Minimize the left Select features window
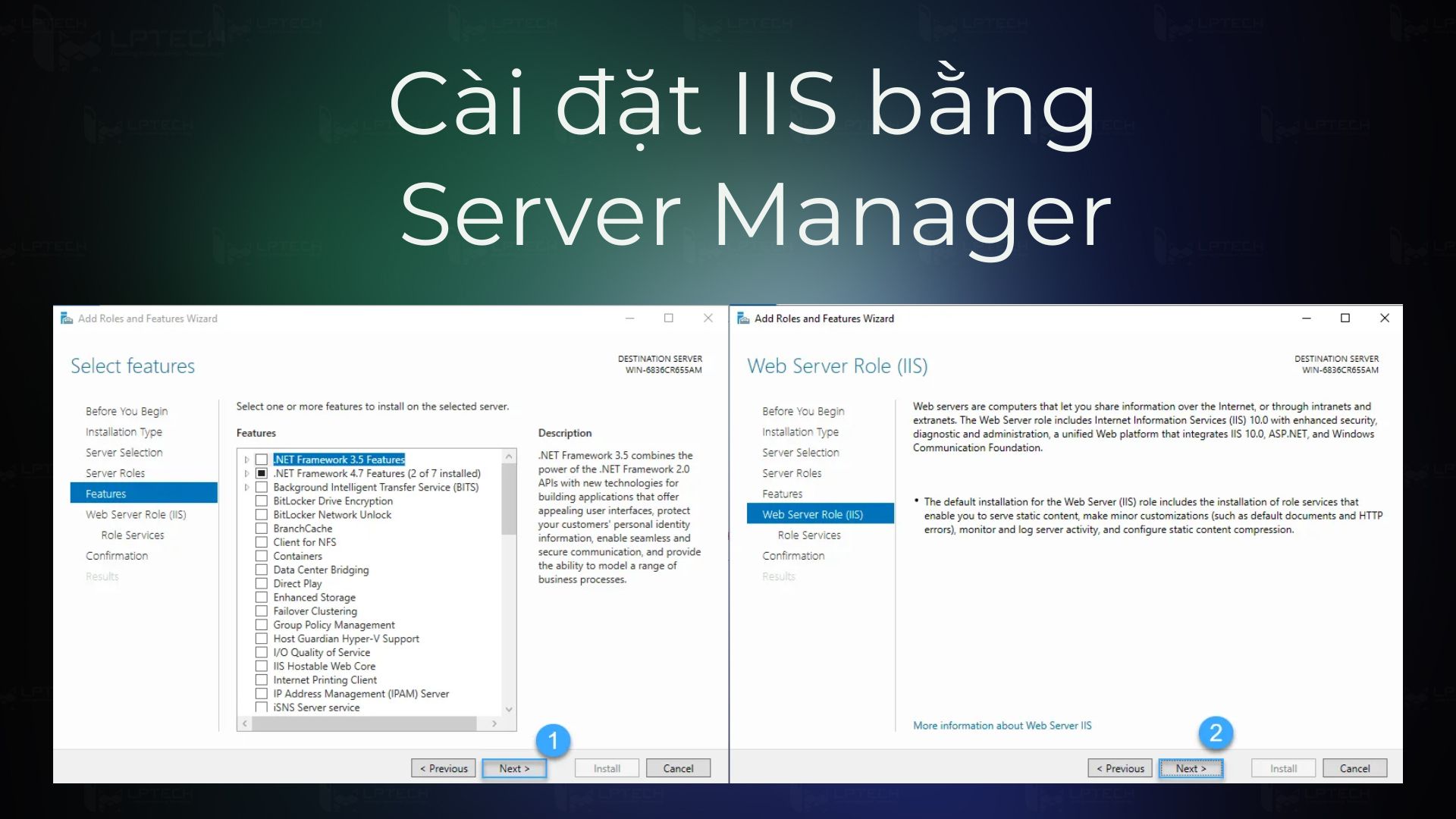1456x819 pixels. tap(629, 318)
